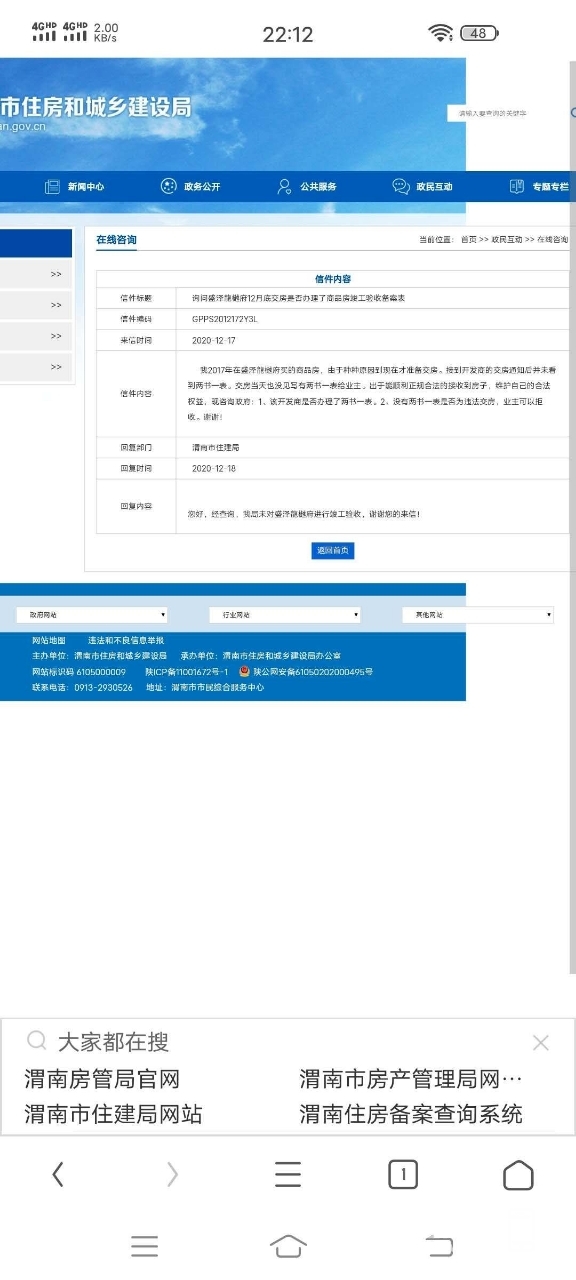This screenshot has height=1280, width=576.
Task: Close the 大家都在搜 suggestions panel
Action: click(x=541, y=1043)
